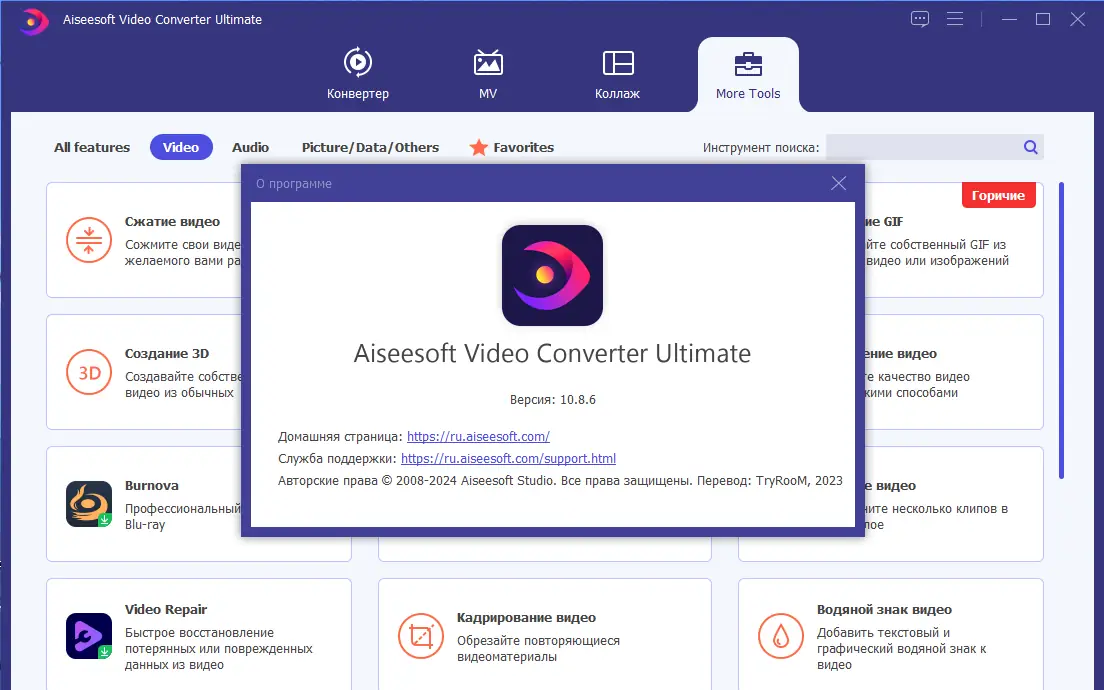Image resolution: width=1104 pixels, height=690 pixels.
Task: Open the Сжатие видео tool card
Action: [144, 240]
